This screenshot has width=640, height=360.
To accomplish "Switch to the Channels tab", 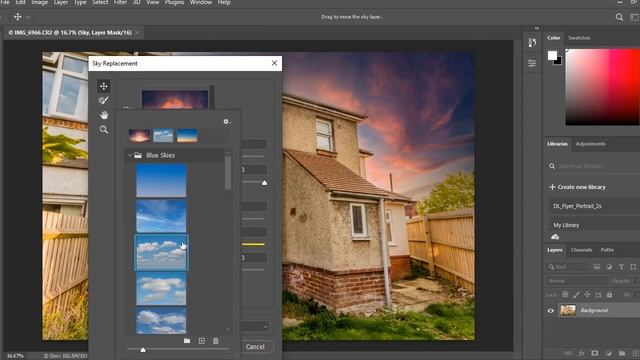I will [x=581, y=250].
